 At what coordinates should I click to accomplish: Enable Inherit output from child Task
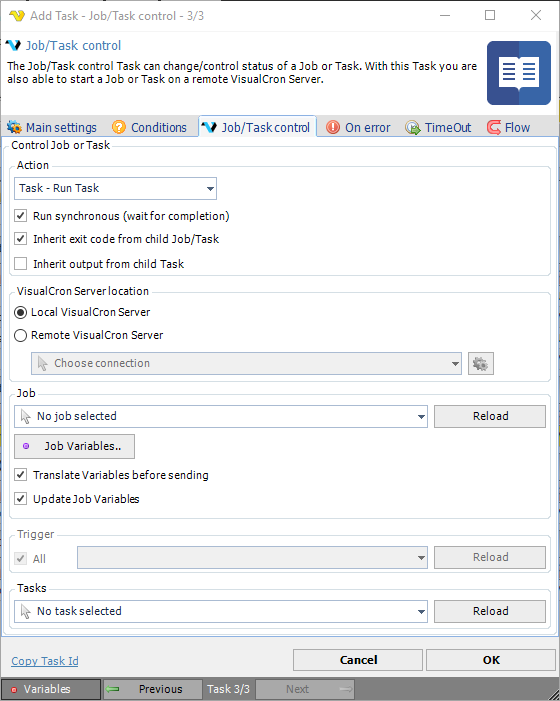coord(21,264)
